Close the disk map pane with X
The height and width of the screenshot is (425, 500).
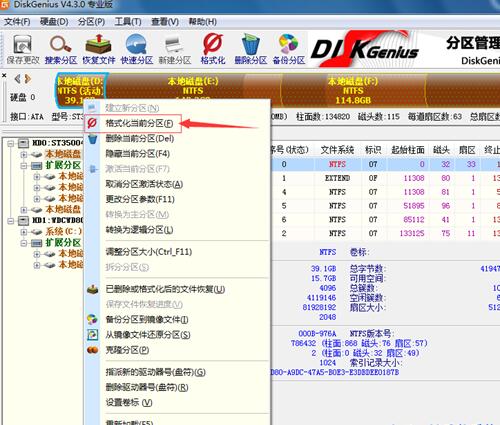(x=4, y=76)
